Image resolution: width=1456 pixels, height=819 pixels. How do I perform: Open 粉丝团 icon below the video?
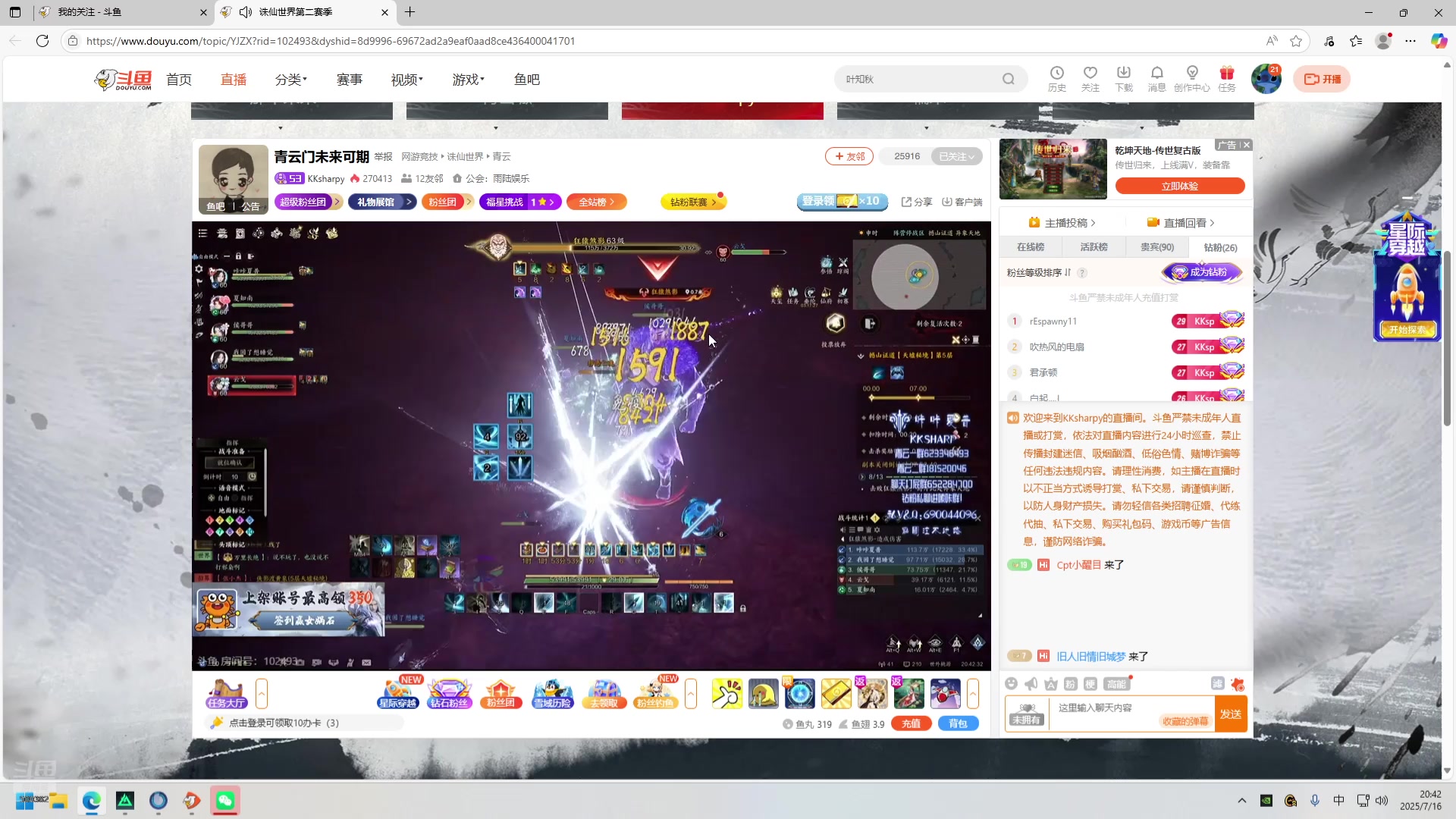[x=500, y=693]
